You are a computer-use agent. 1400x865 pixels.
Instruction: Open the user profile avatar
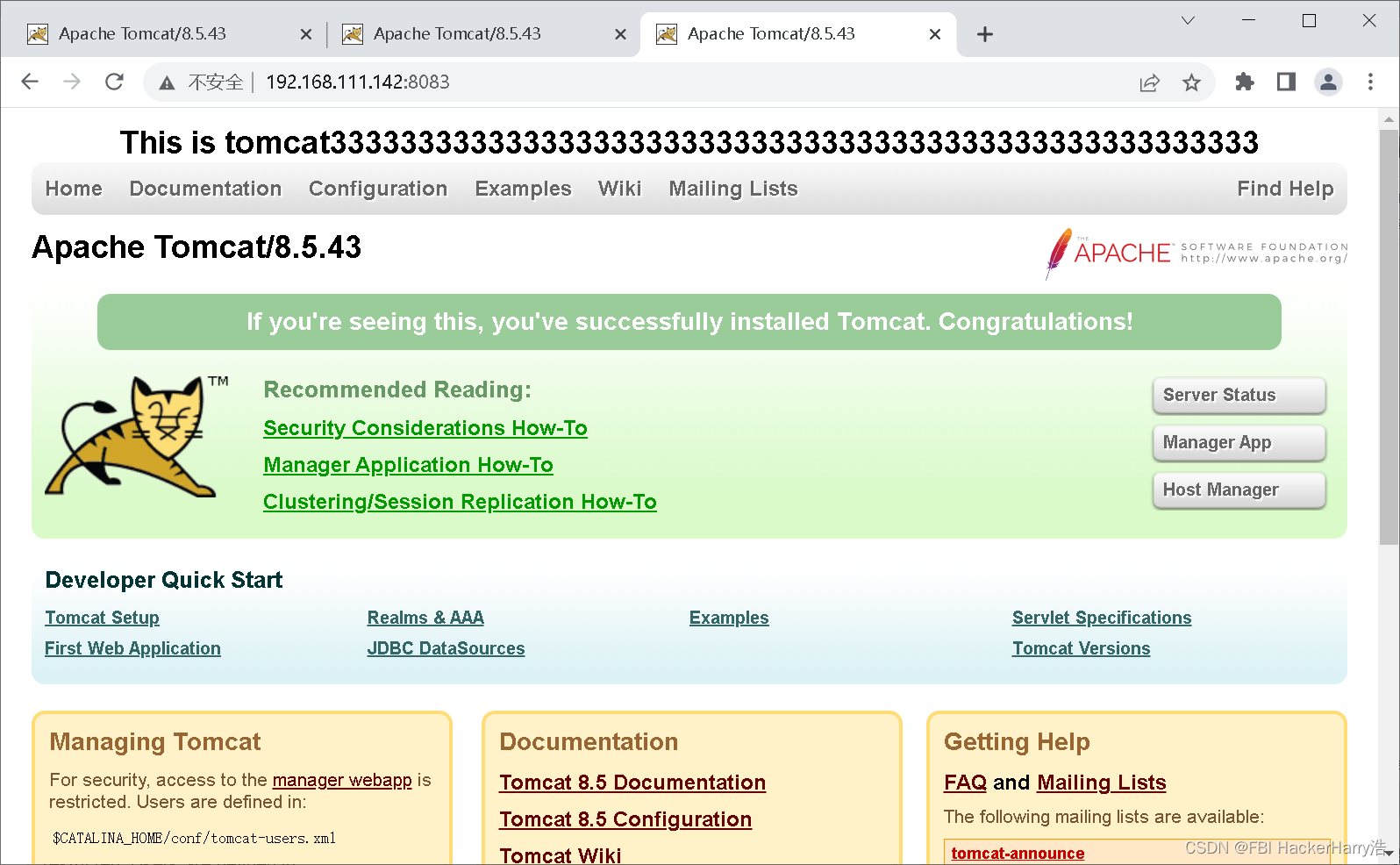[1328, 82]
